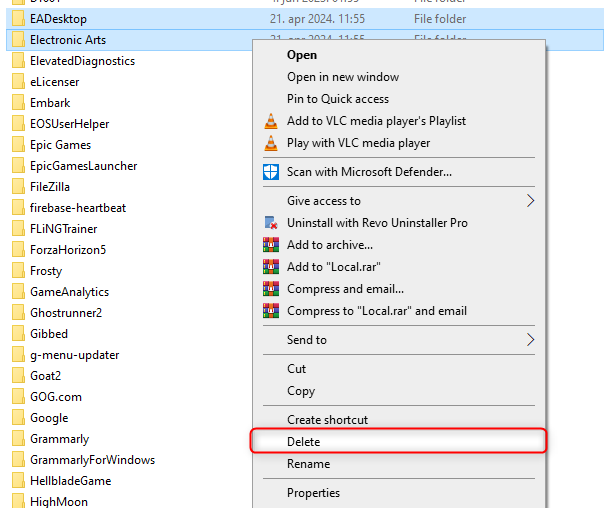The image size is (615, 508).
Task: Click the FileZilla folder icon
Action: [x=18, y=186]
